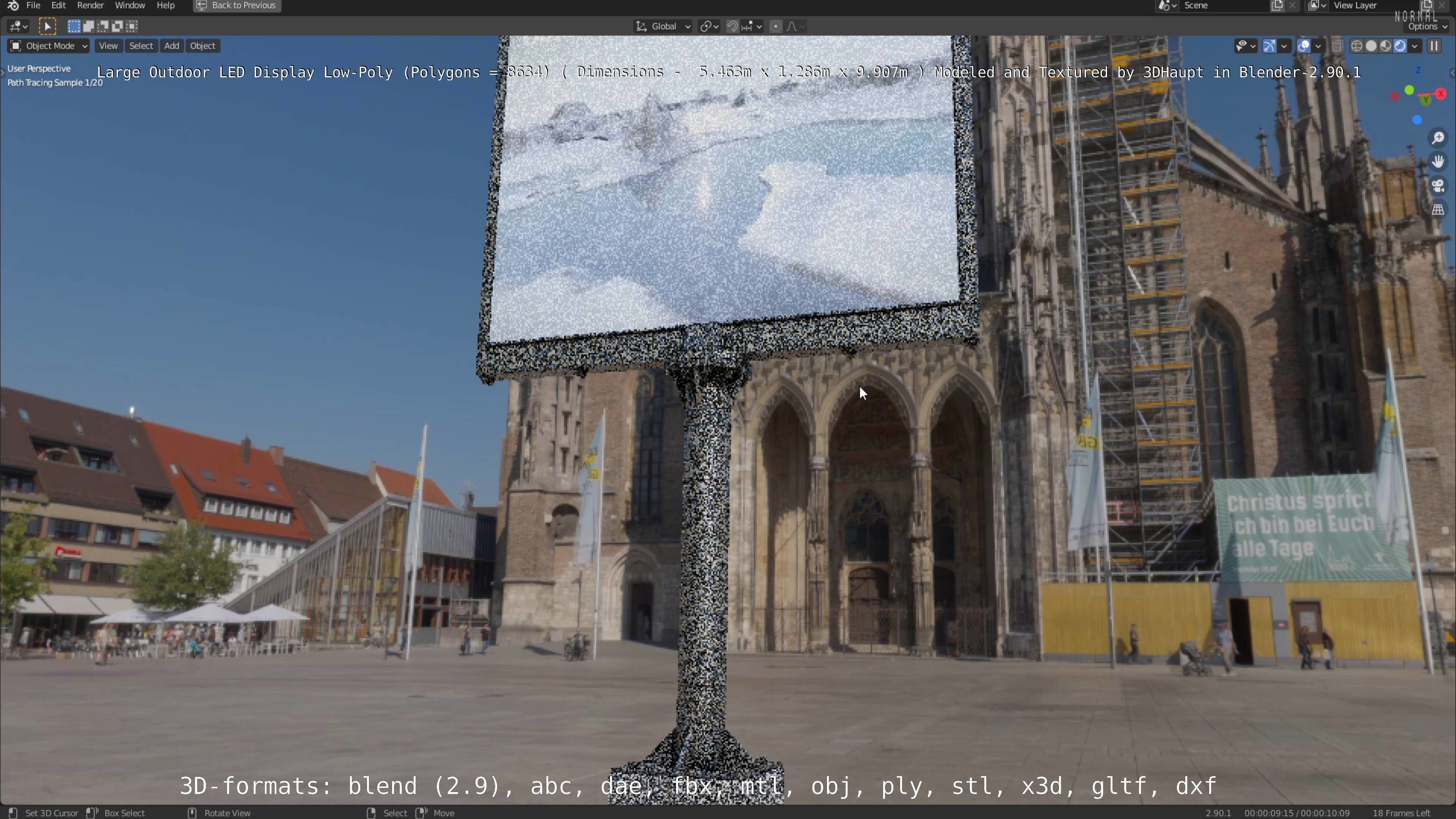This screenshot has width=1456, height=819.
Task: Open the File menu
Action: 33,6
